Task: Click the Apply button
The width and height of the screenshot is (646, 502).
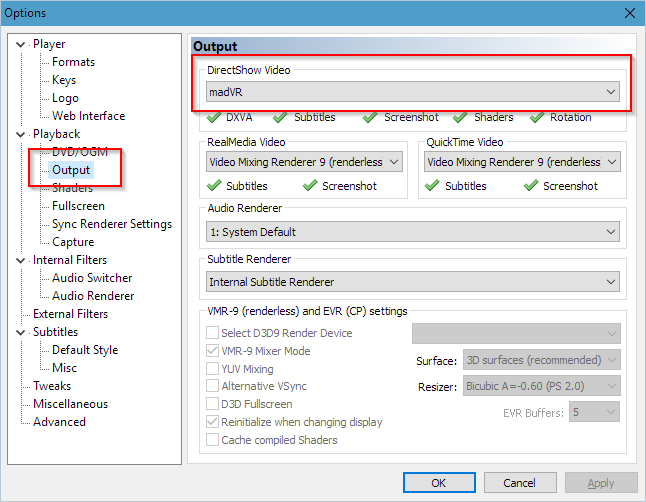Action: (601, 483)
